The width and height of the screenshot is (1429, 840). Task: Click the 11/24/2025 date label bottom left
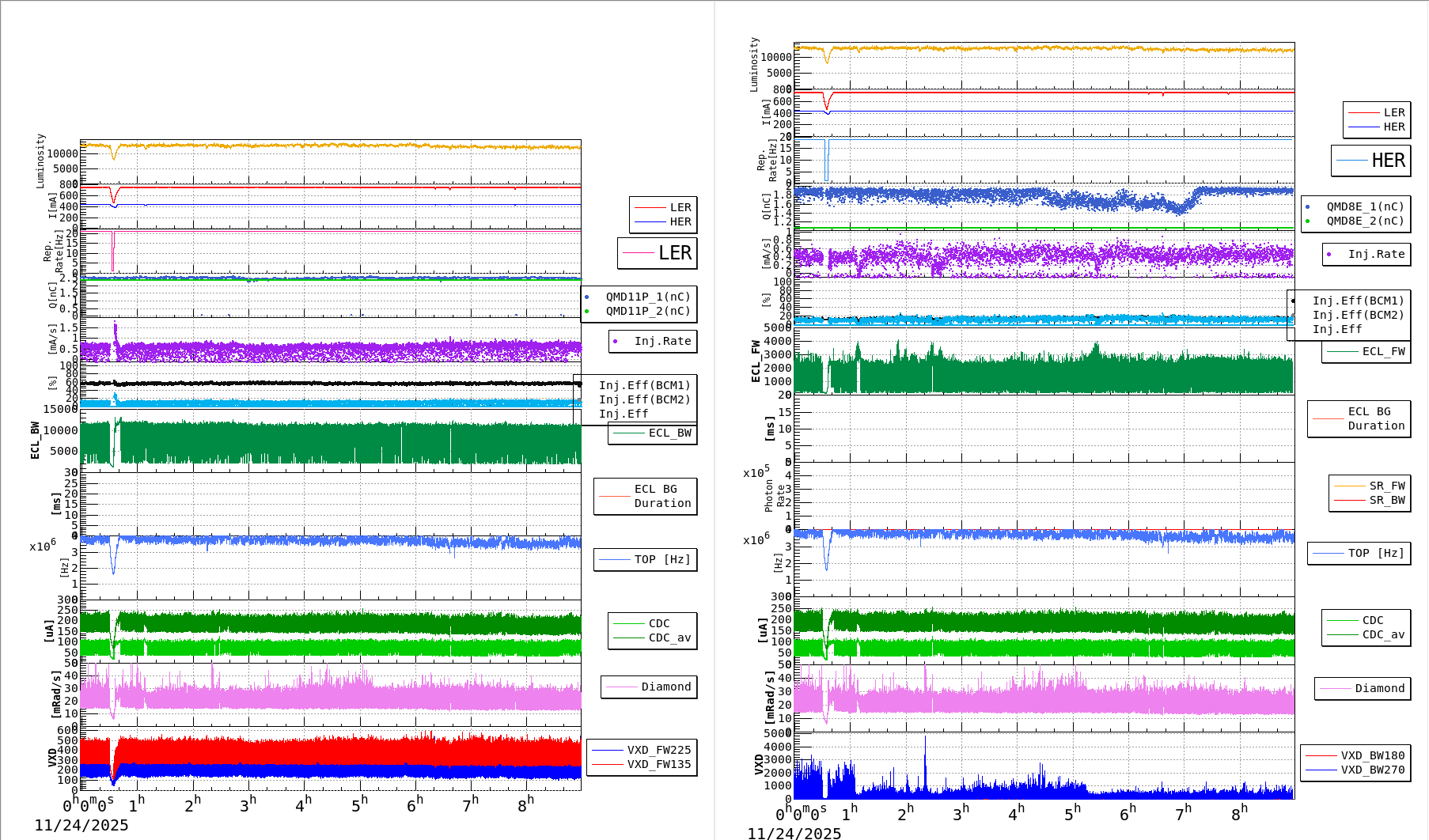83,825
